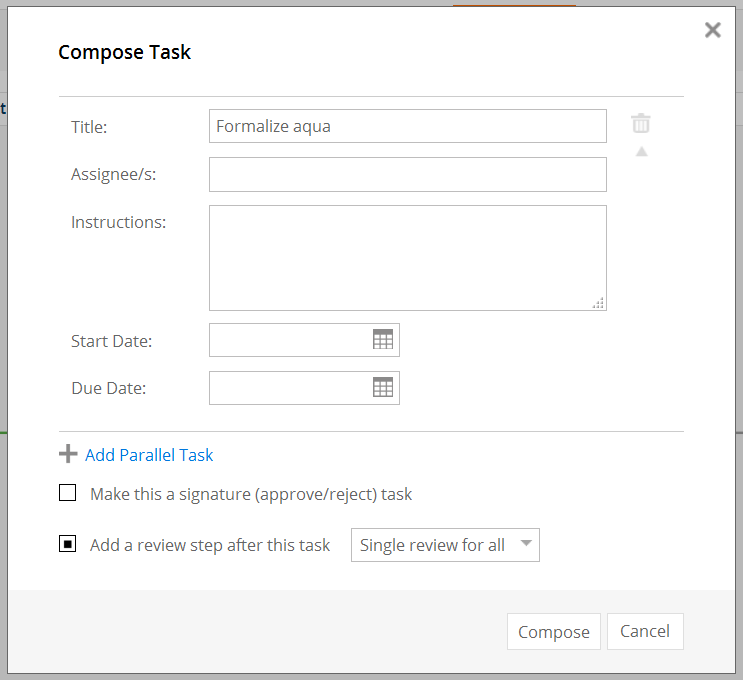Click the plus icon for parallel task

[68, 453]
